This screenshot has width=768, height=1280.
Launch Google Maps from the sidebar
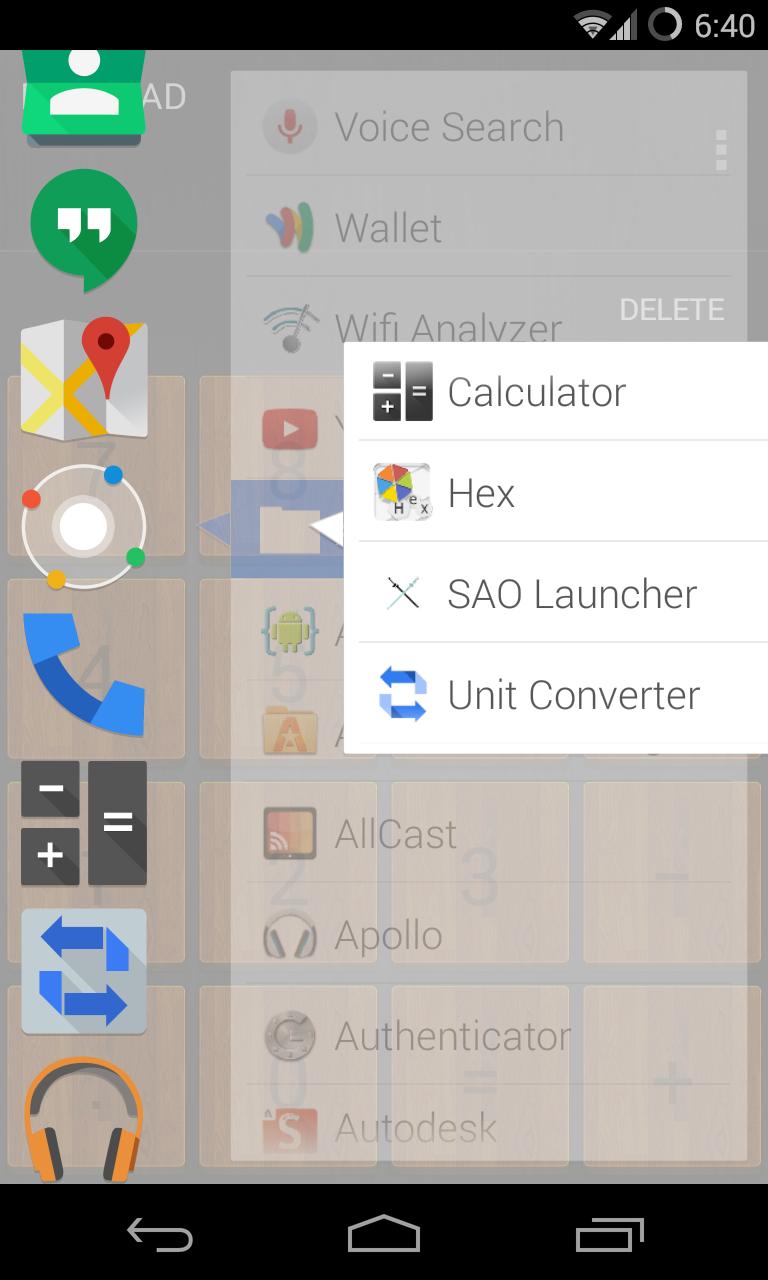pos(84,380)
